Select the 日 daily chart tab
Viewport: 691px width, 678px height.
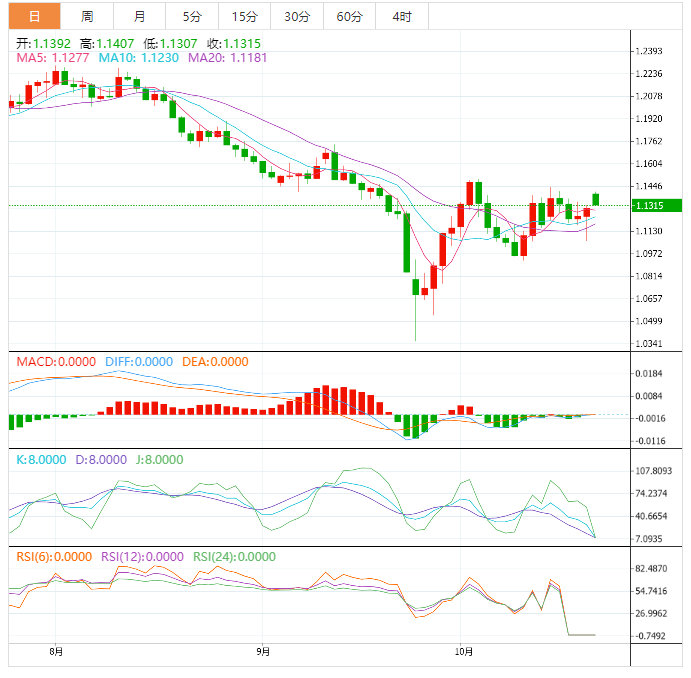(35, 16)
